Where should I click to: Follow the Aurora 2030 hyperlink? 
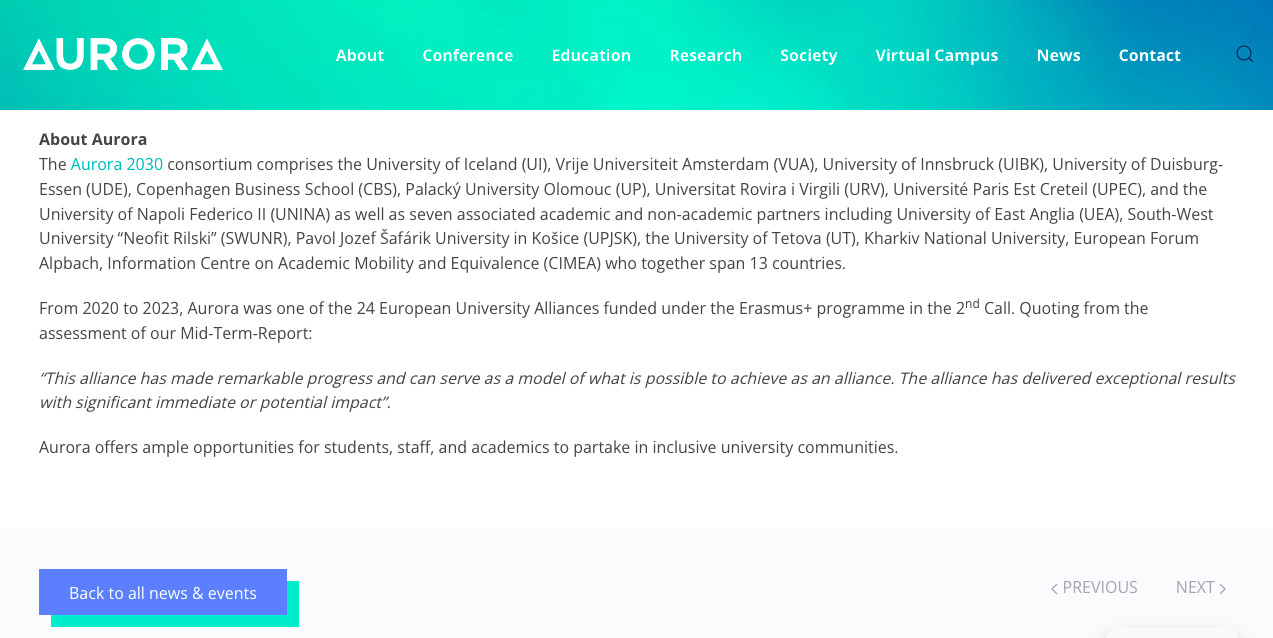116,164
